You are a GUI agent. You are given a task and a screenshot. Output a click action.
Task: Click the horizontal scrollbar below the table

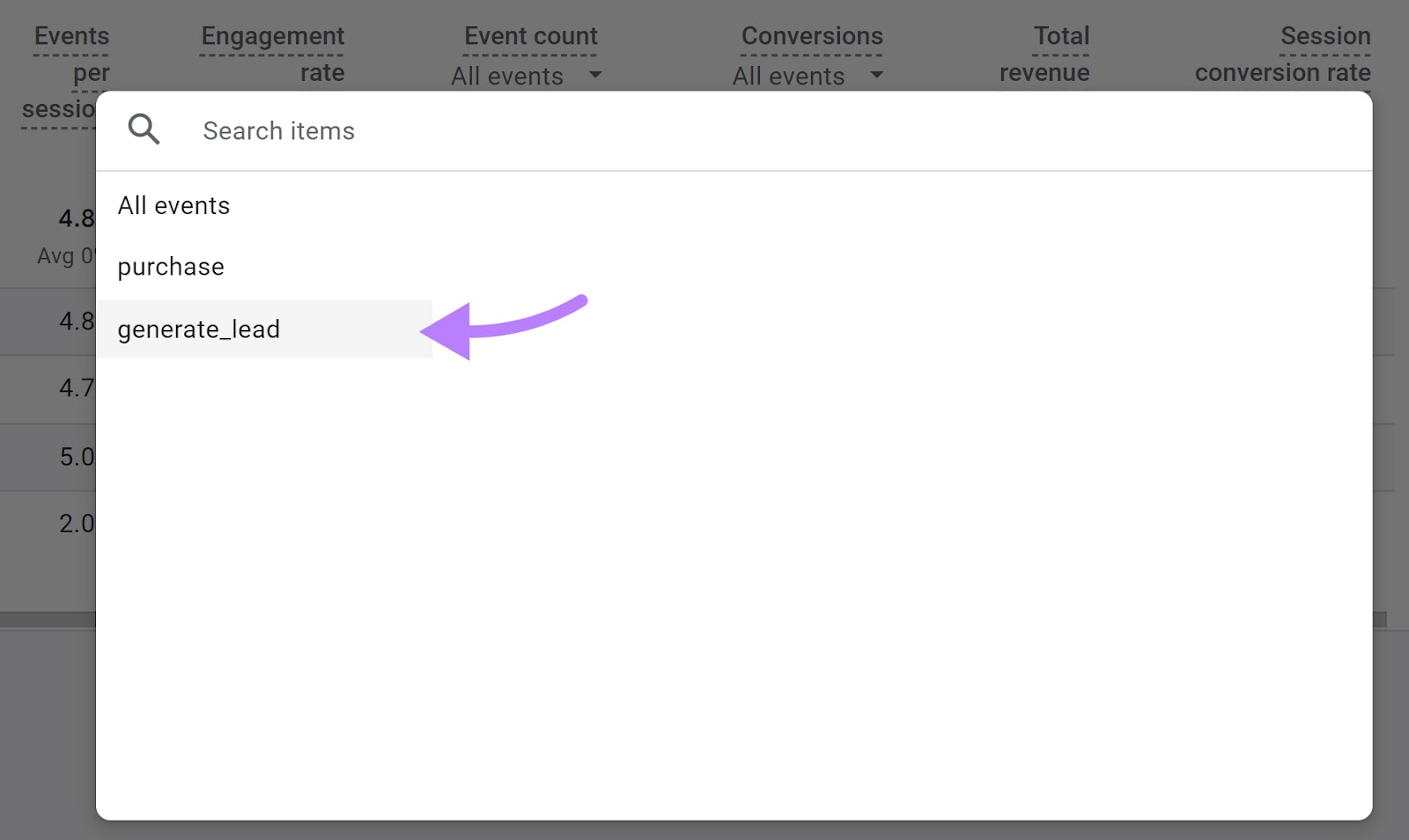(48, 621)
